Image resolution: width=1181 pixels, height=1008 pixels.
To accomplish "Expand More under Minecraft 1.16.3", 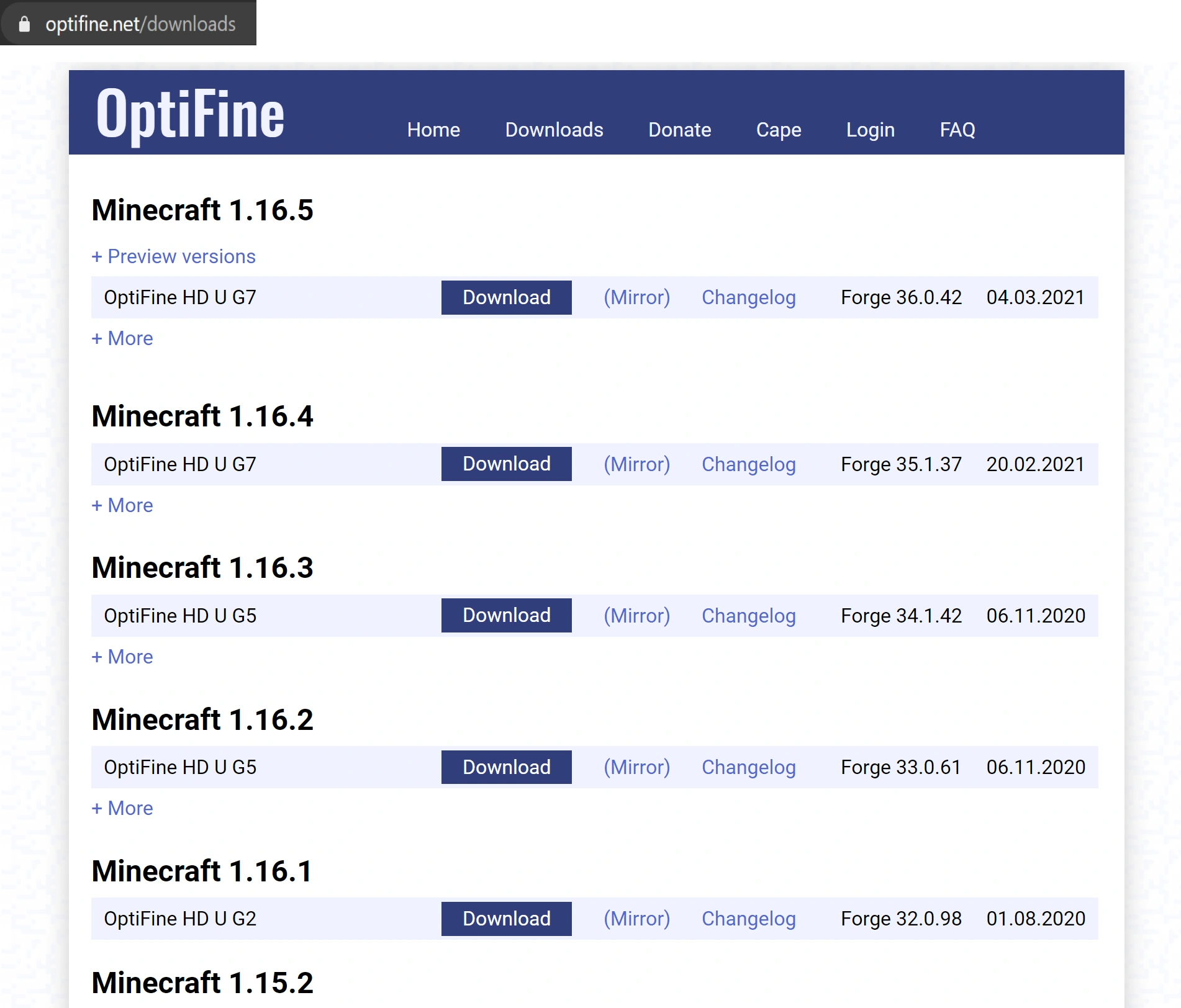I will pos(122,657).
